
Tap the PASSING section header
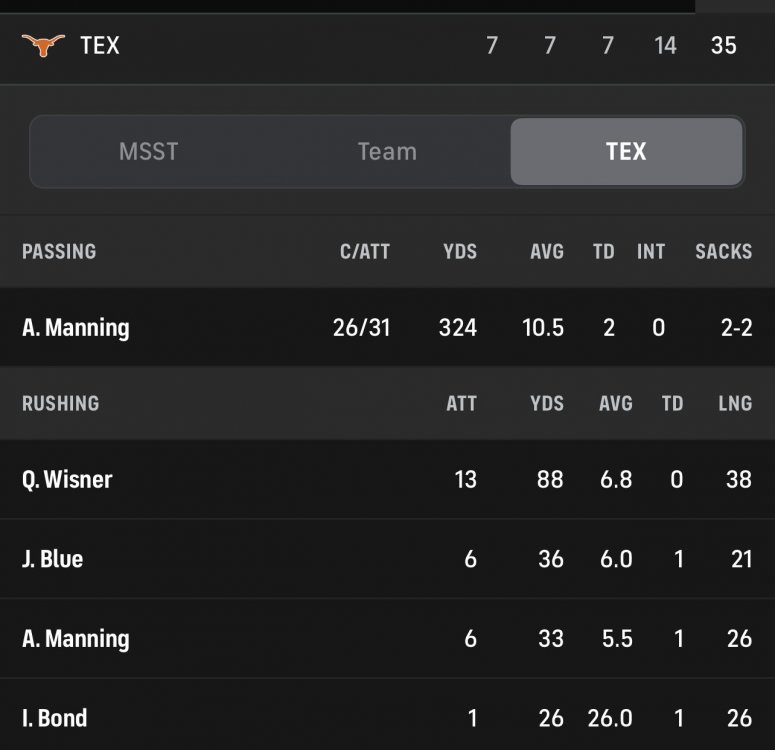pyautogui.click(x=59, y=252)
